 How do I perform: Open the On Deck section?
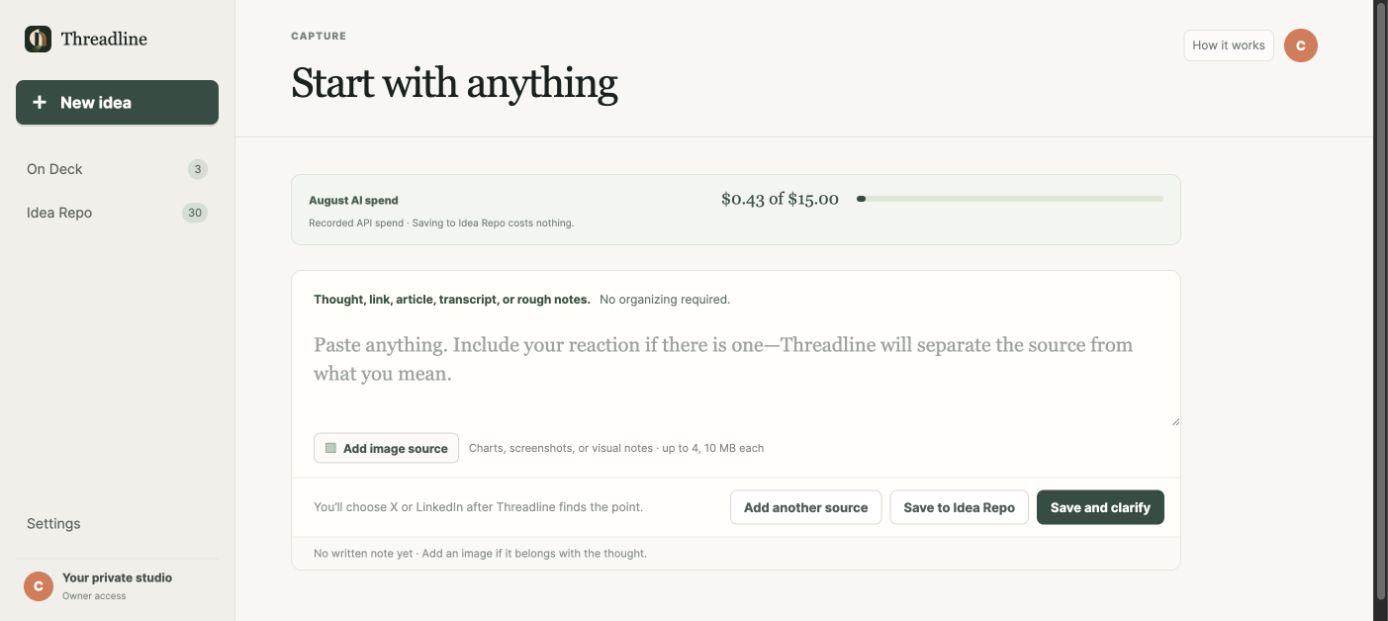pos(117,169)
